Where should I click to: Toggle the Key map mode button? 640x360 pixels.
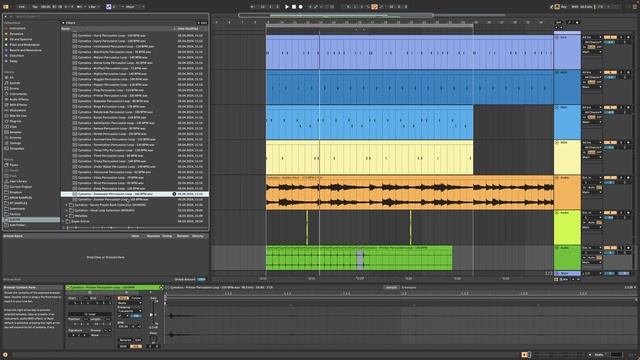point(564,7)
